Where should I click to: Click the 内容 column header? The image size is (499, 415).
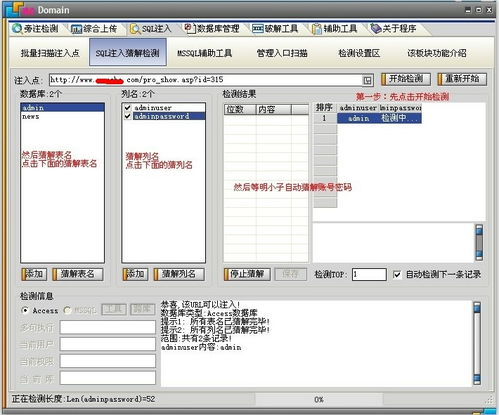tap(274, 110)
